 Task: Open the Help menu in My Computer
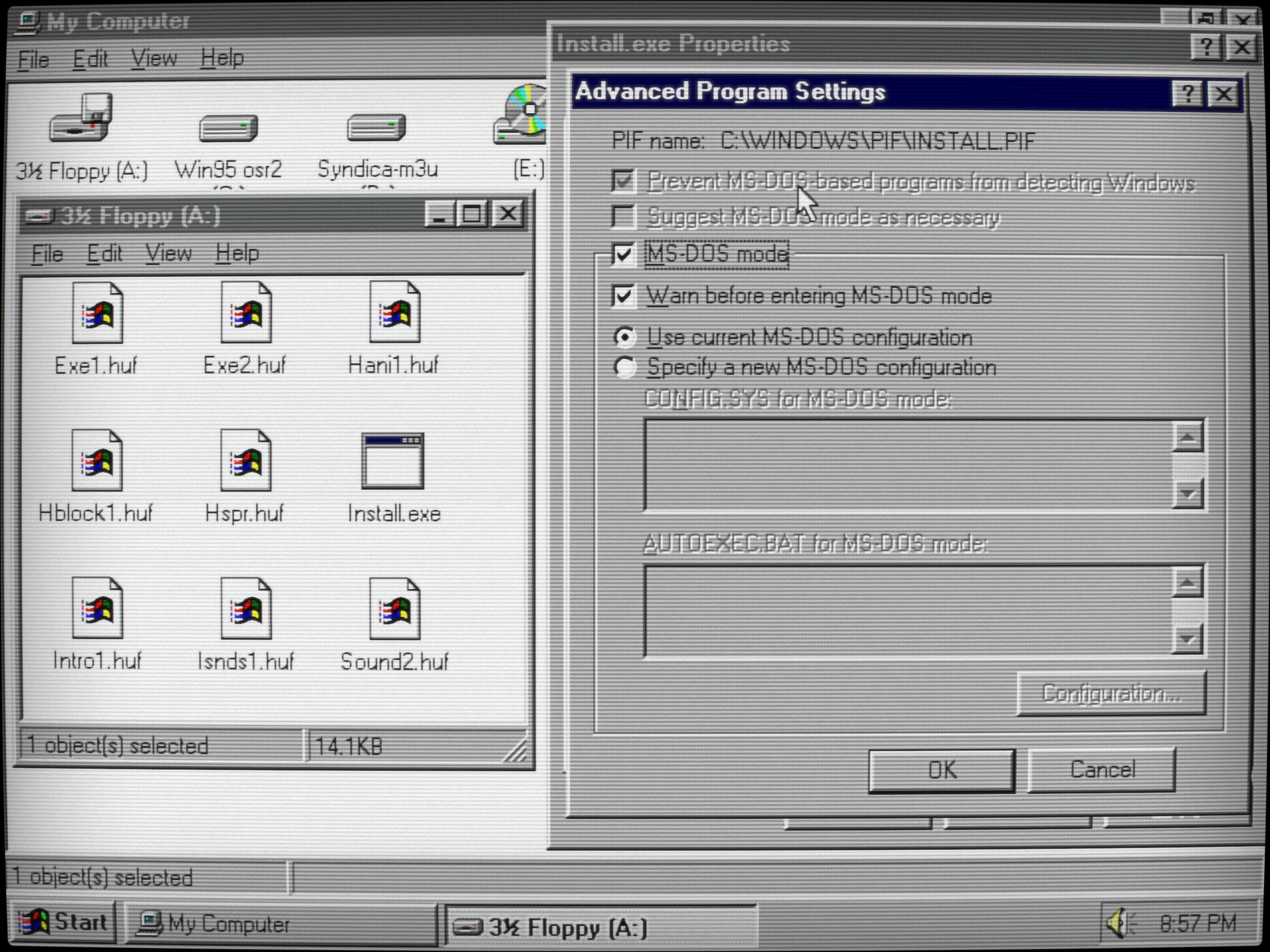point(222,58)
